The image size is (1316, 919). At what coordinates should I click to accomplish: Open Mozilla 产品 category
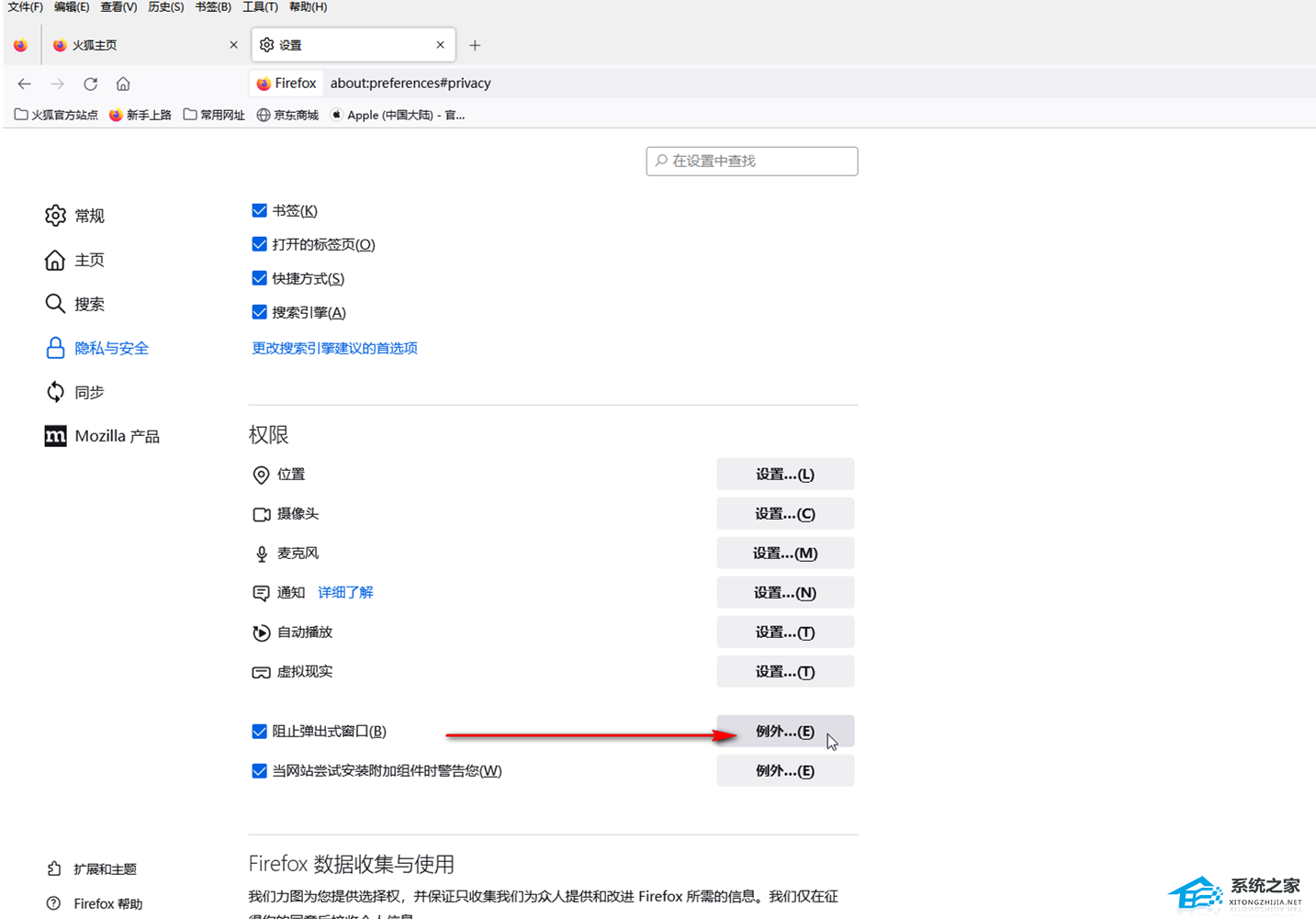coord(102,436)
